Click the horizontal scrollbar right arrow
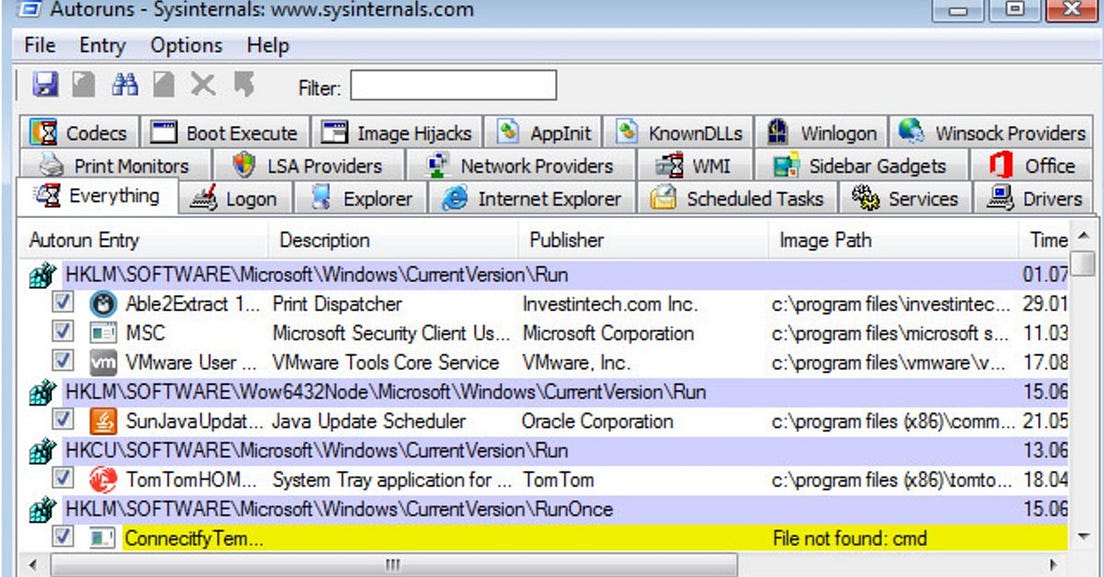 (x=1054, y=564)
